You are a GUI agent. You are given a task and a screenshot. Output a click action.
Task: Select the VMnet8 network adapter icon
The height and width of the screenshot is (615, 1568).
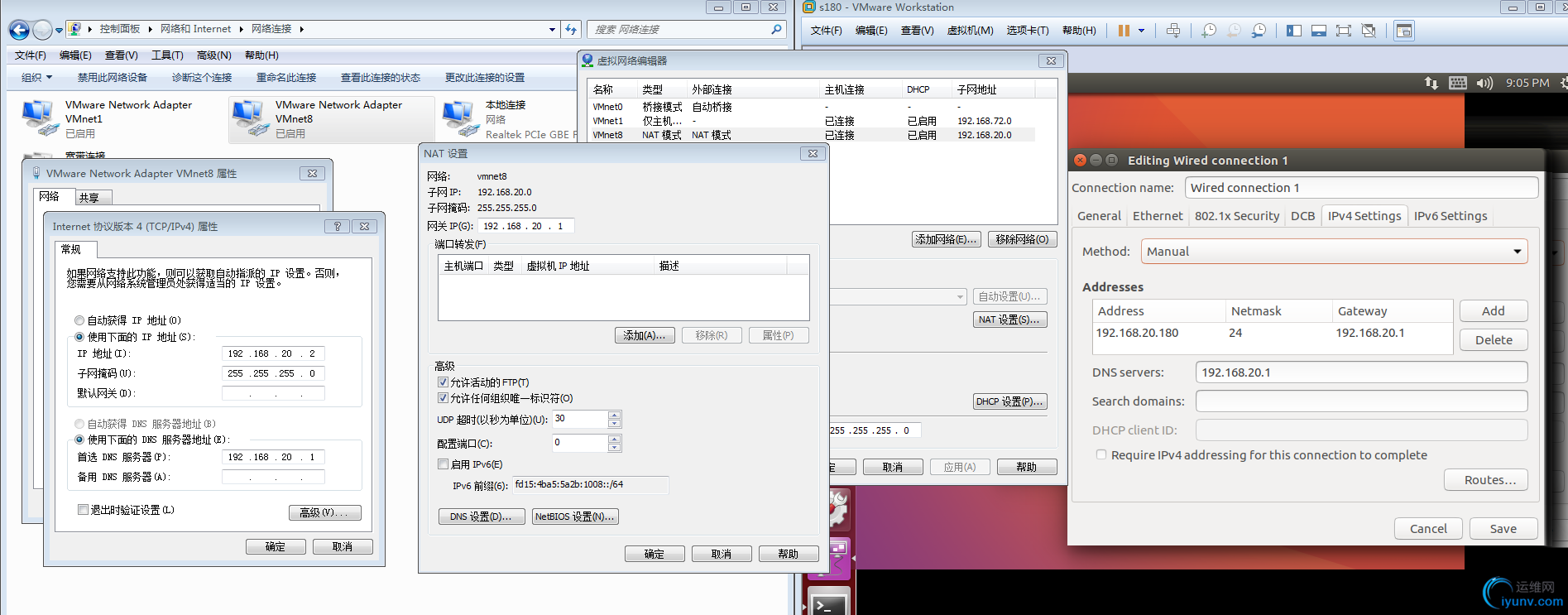(x=249, y=119)
